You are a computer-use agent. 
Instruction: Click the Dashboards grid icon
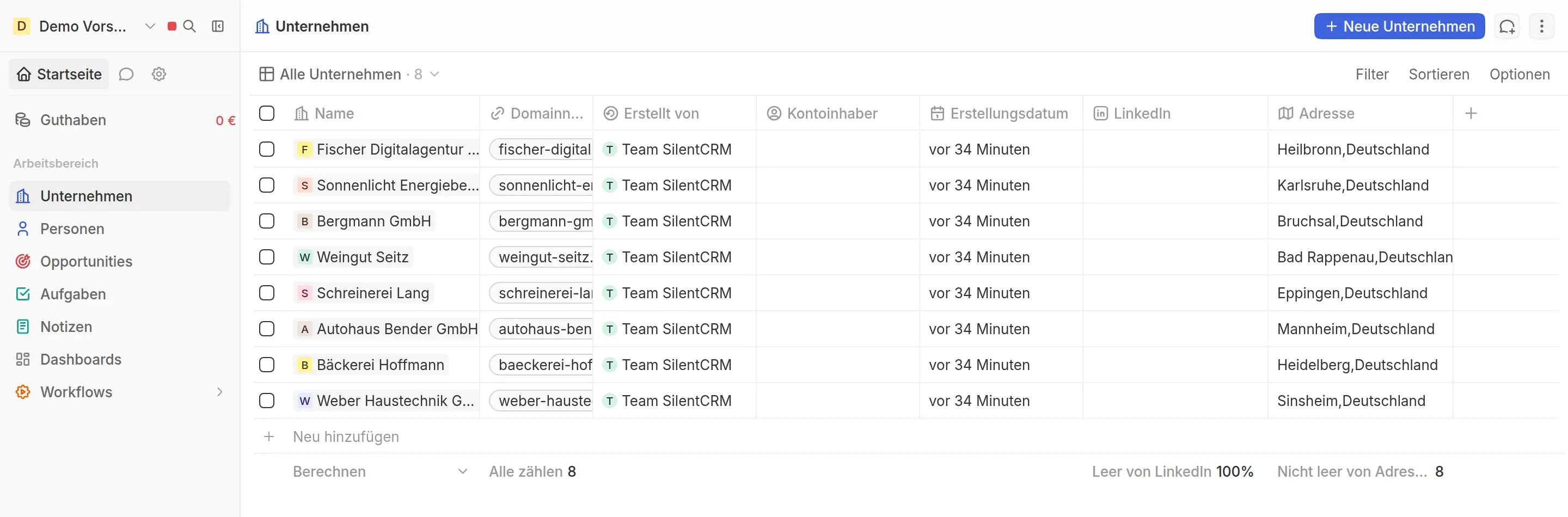22,360
